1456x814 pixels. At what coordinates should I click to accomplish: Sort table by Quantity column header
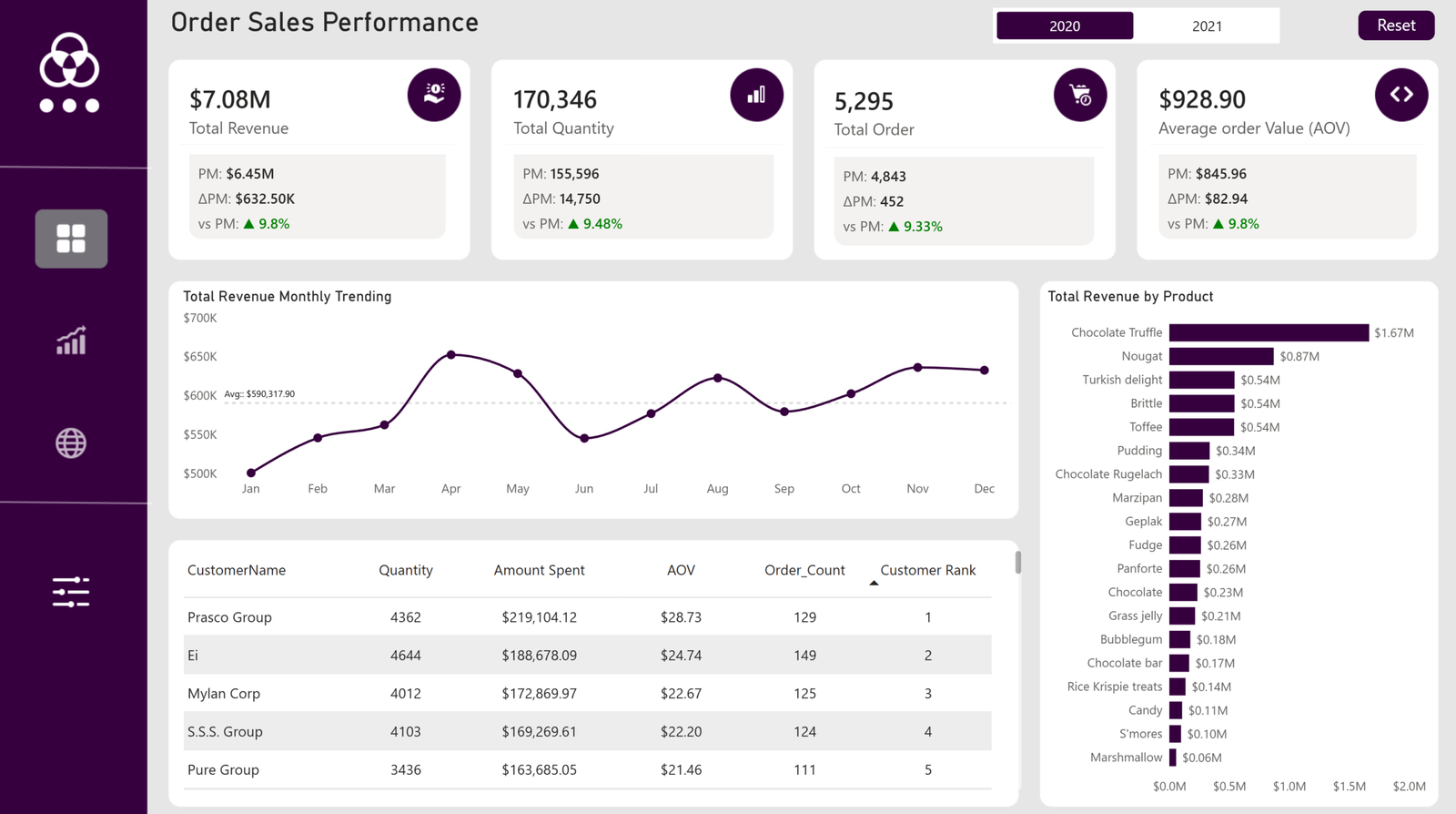pyautogui.click(x=406, y=570)
